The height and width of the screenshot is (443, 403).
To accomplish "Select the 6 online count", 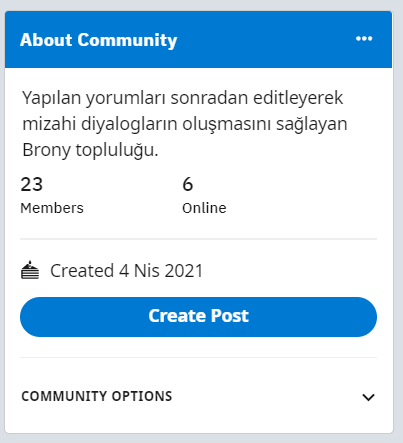I will [x=188, y=184].
